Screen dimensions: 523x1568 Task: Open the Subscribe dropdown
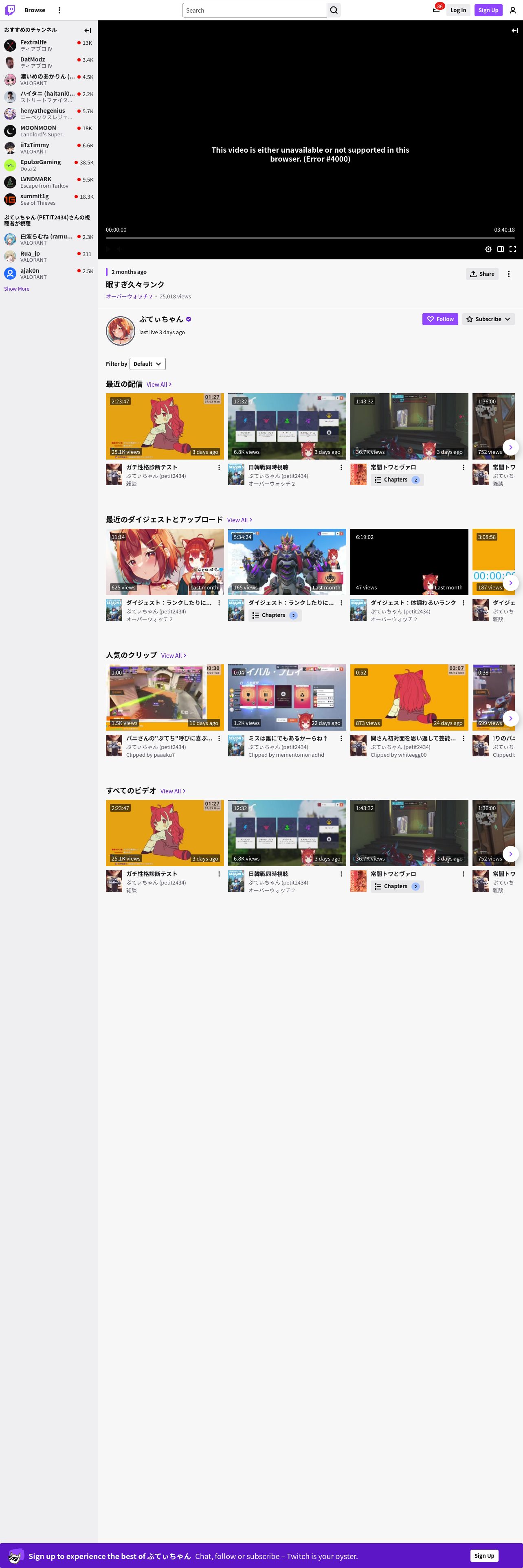point(488,319)
